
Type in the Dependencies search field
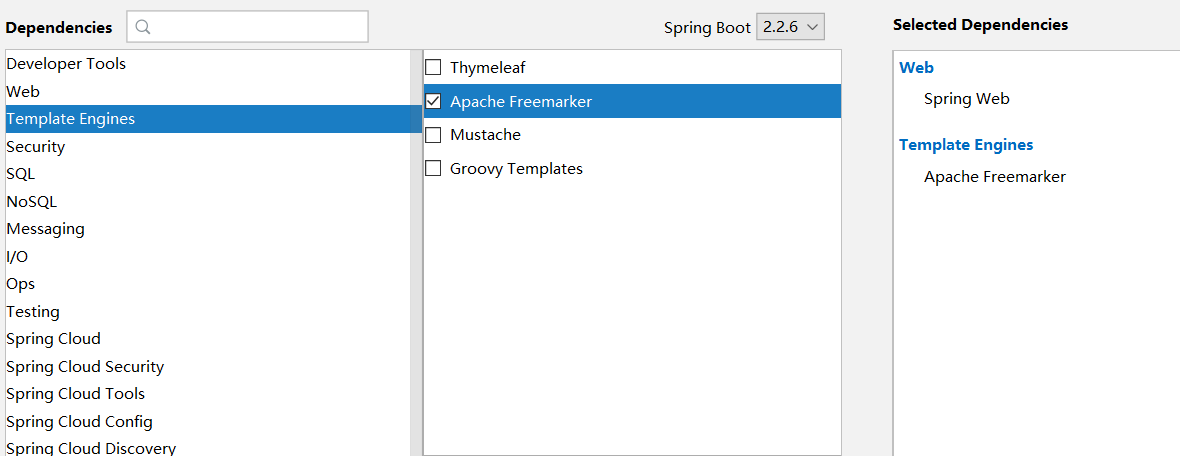(x=258, y=27)
